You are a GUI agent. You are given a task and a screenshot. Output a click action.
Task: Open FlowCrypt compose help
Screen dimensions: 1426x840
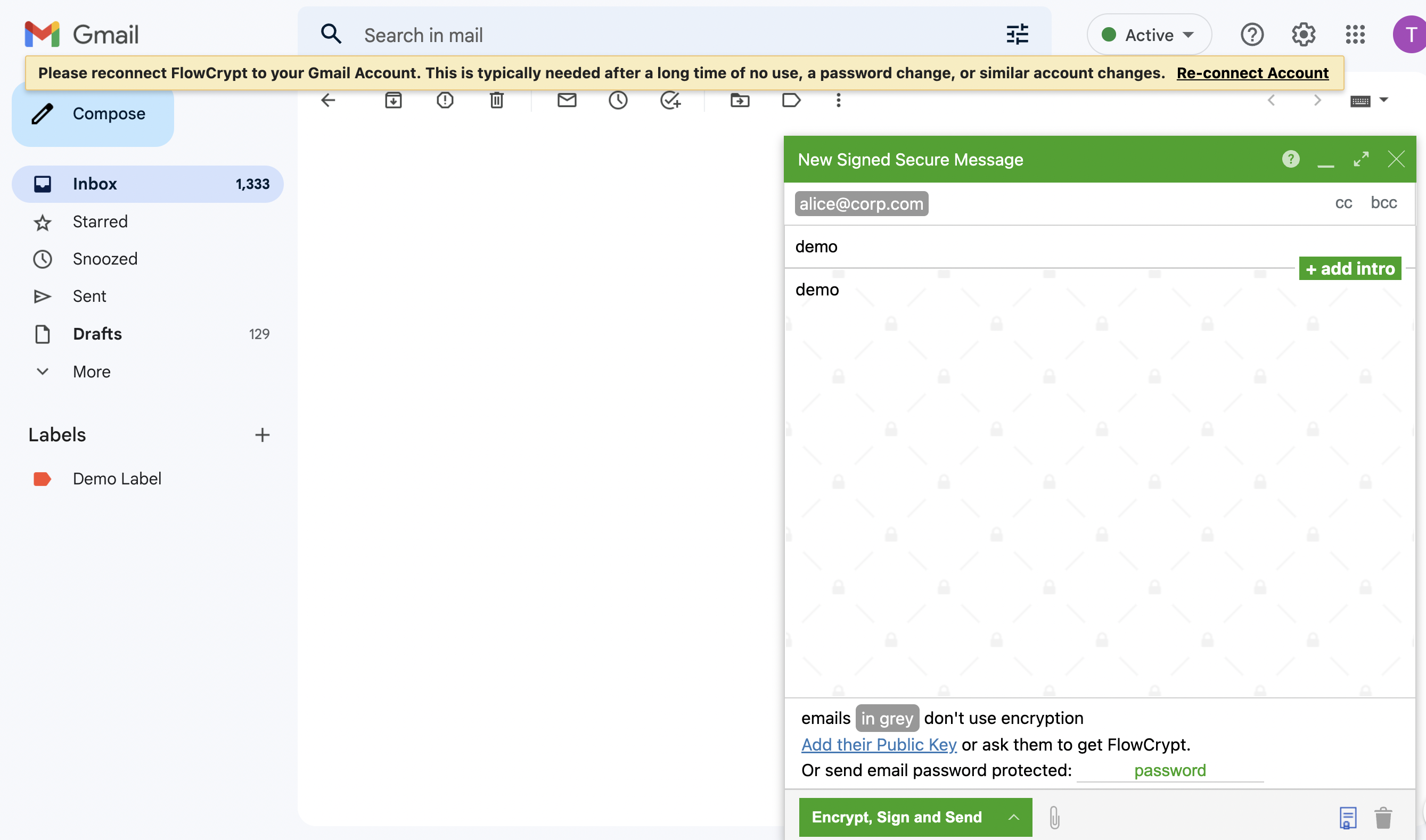[x=1290, y=159]
